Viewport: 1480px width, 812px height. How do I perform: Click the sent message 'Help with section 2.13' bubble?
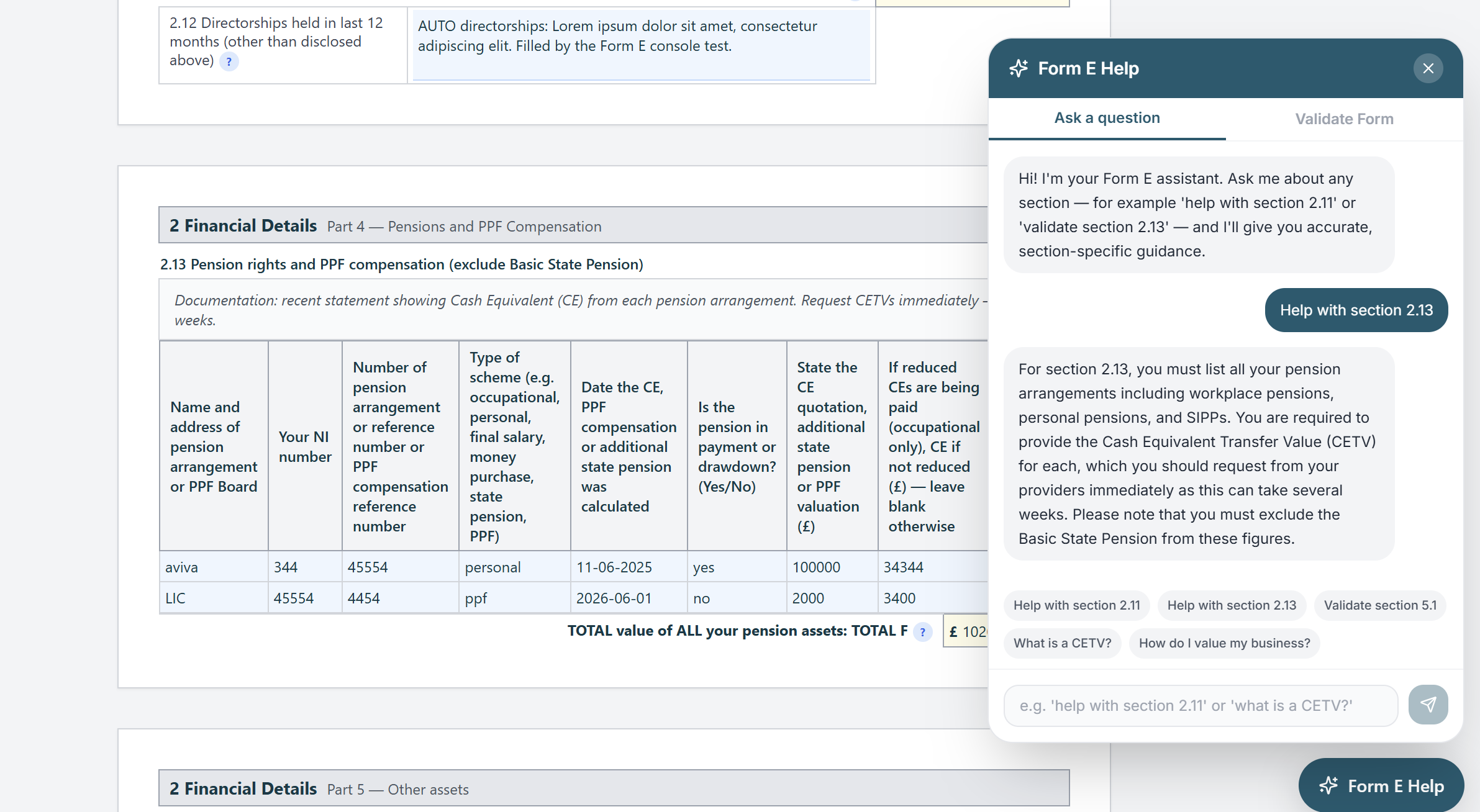tap(1356, 310)
